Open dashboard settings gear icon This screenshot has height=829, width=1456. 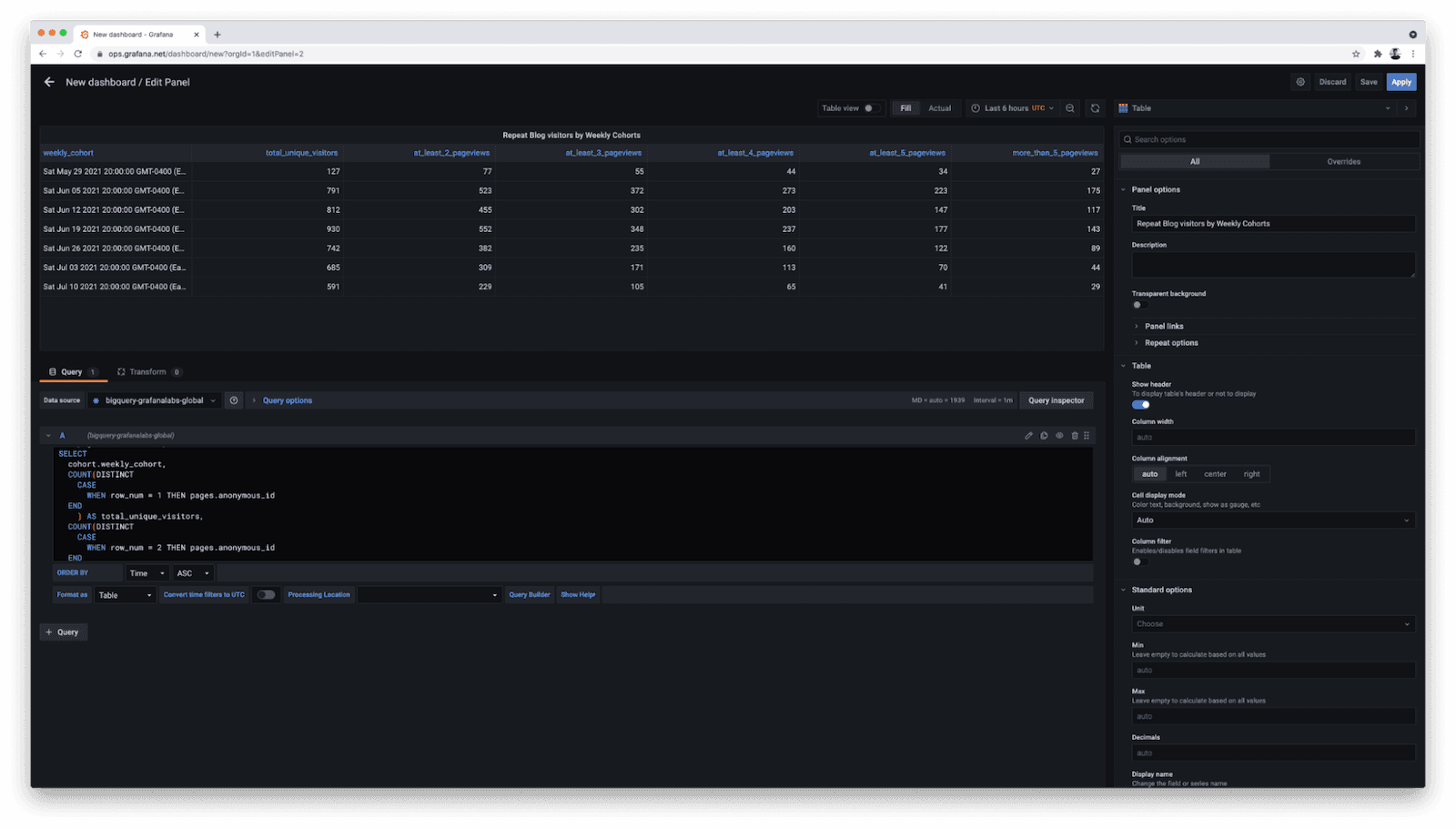(x=1300, y=82)
